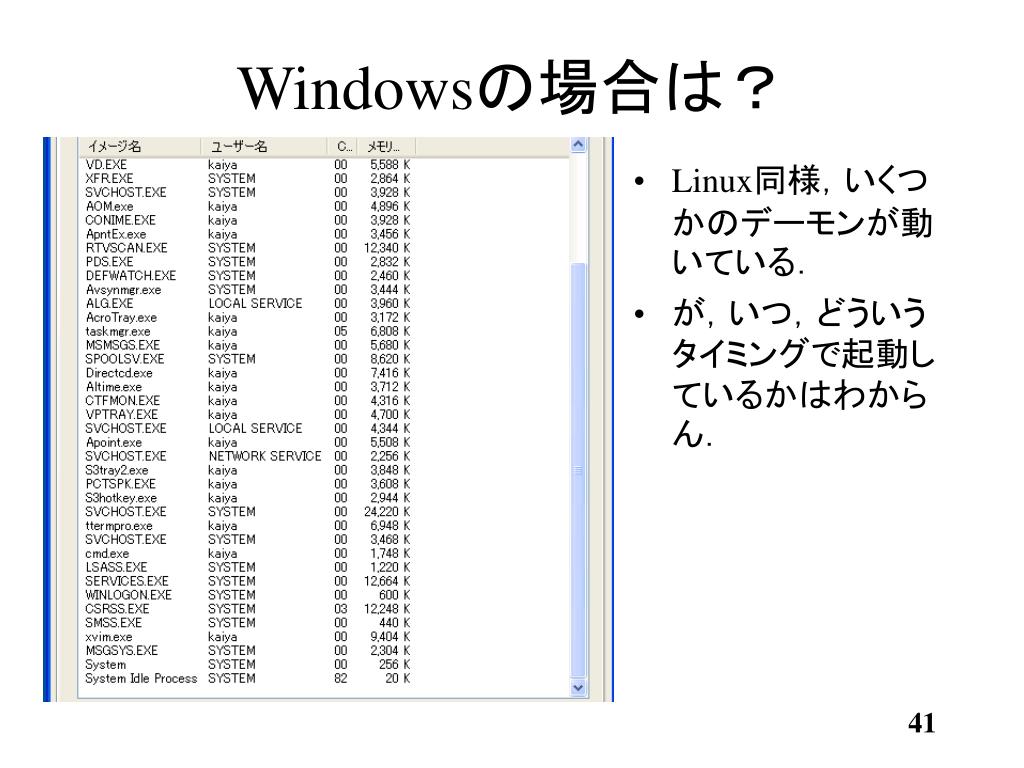Select the DEFWATCH.EXE process row
Screen dimensions: 1024x768
[248, 276]
